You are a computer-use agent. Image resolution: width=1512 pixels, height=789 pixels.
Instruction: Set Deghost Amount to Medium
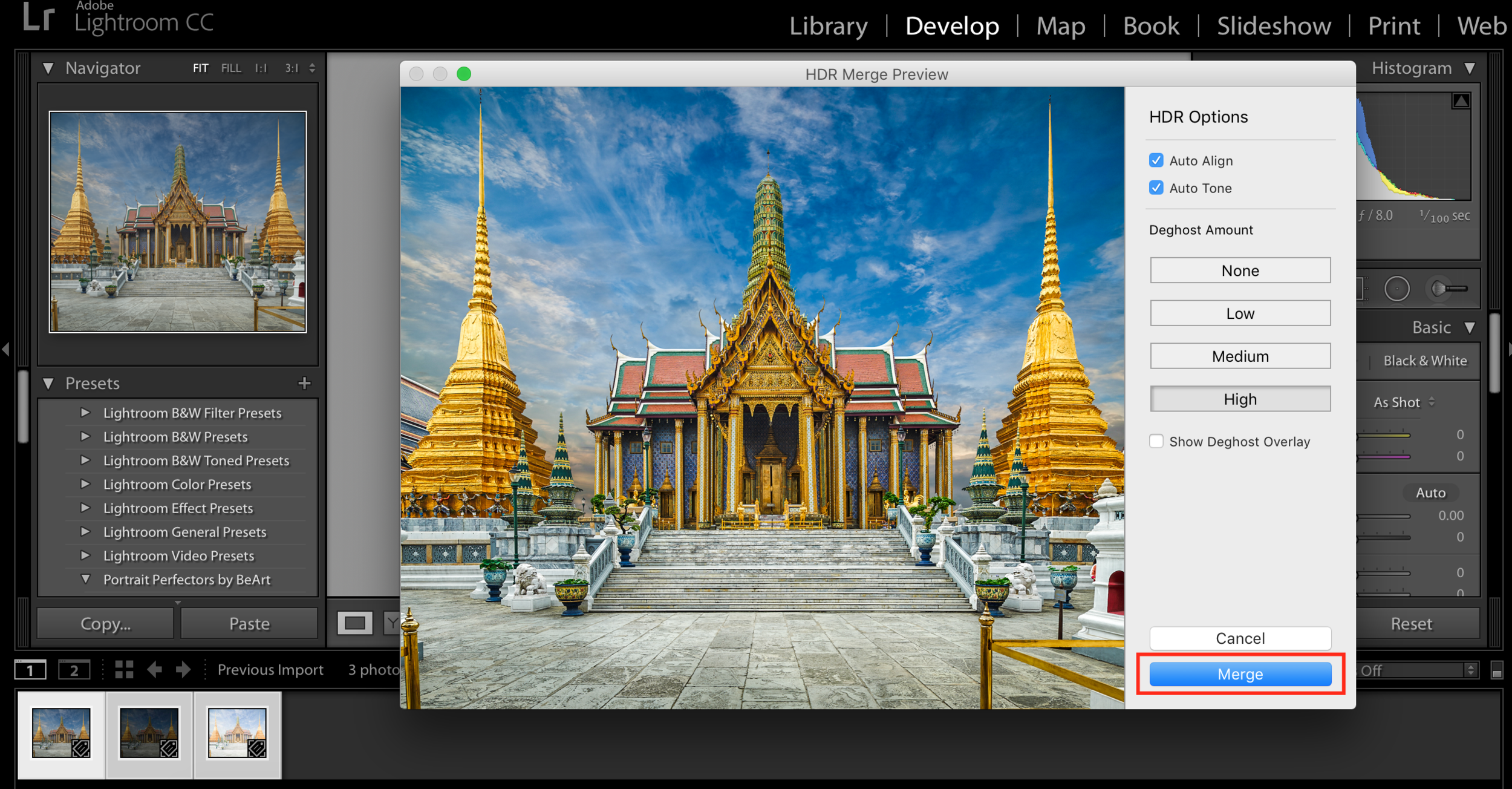tap(1240, 356)
